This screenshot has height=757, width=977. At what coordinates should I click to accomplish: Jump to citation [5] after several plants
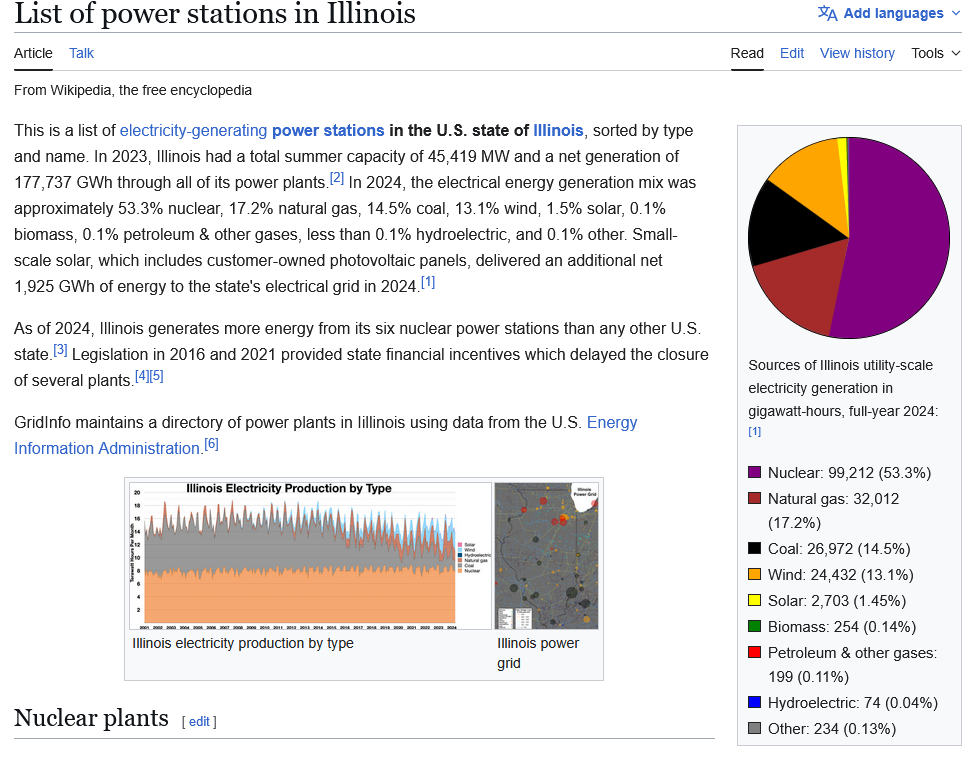pyautogui.click(x=156, y=376)
